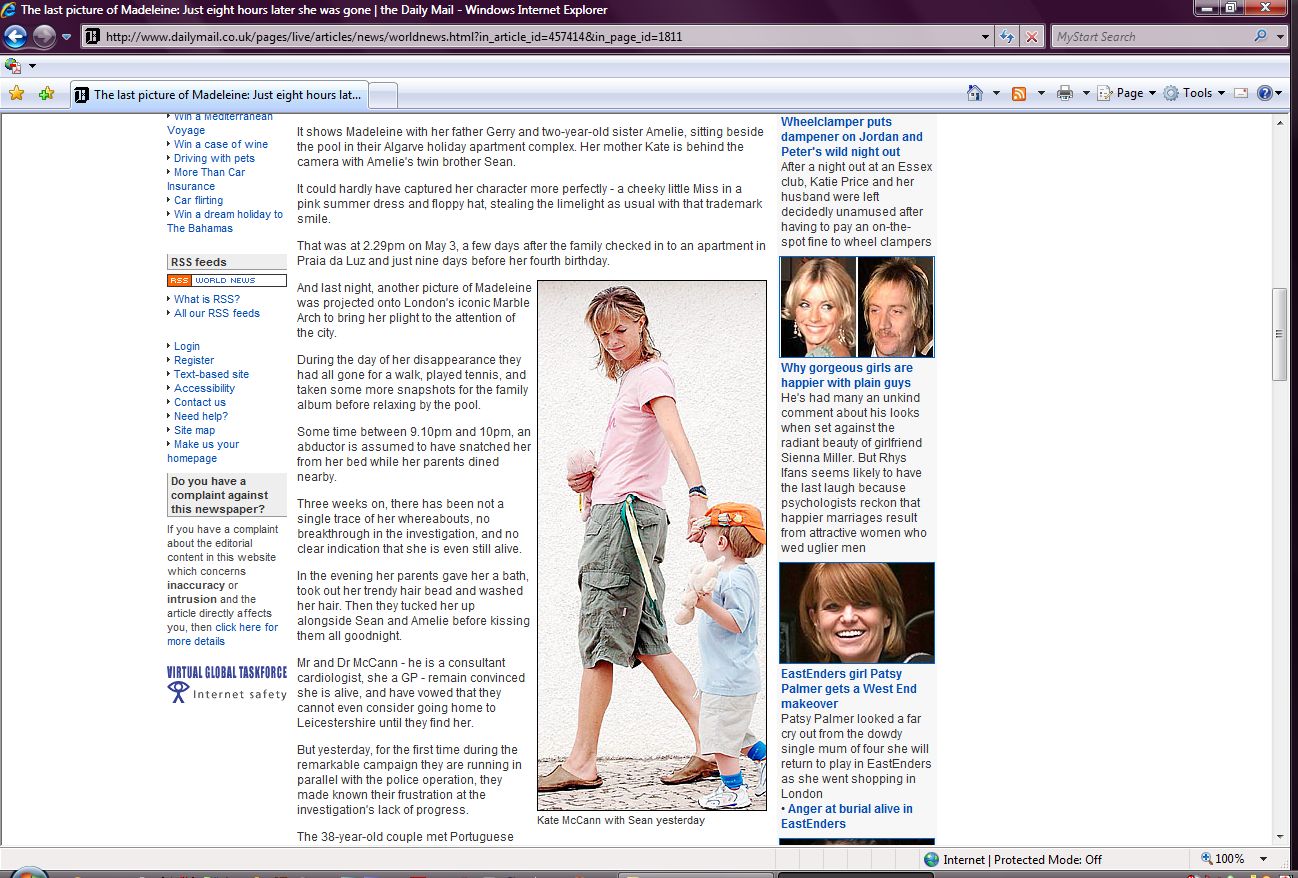
Task: Click the Home icon in command bar
Action: click(x=975, y=93)
